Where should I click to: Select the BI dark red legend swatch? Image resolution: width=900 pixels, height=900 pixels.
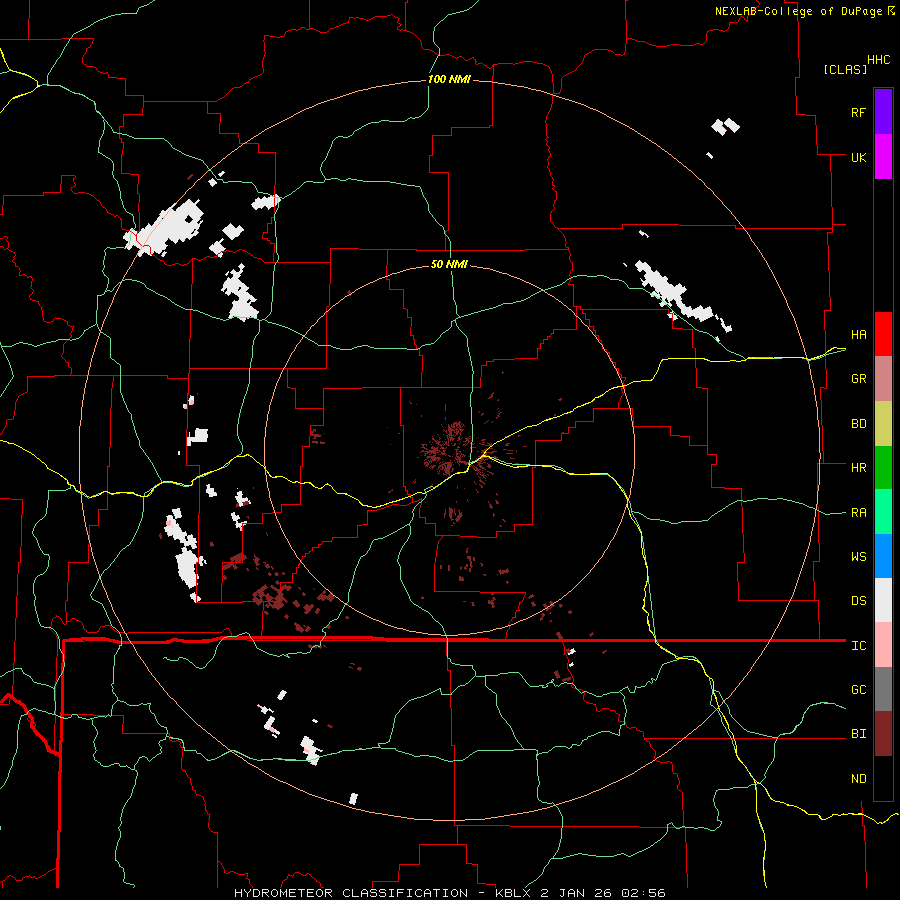(883, 734)
